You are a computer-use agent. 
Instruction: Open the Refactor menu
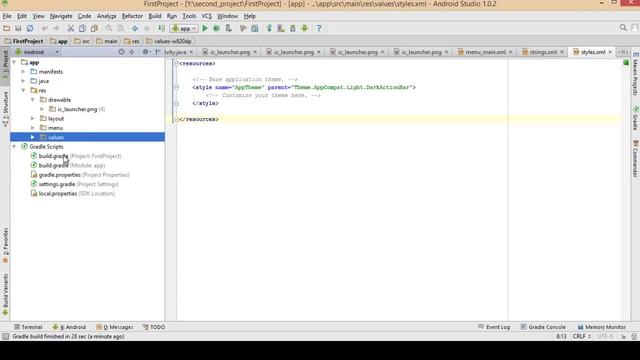pos(132,16)
